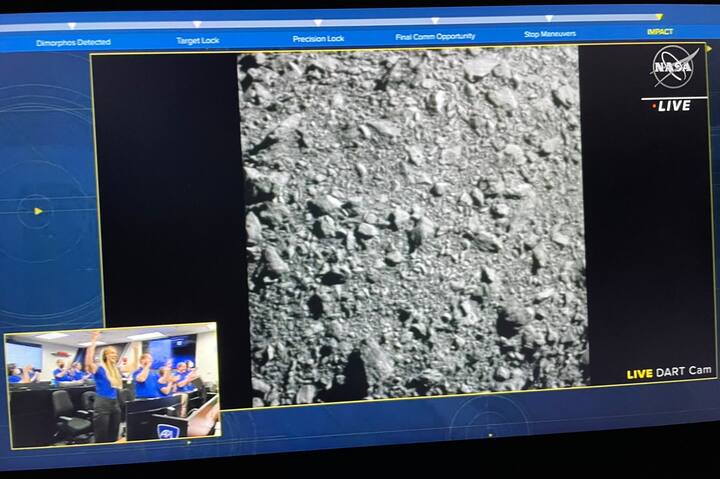Screen dimensions: 720x479
Task: Open the mission control picture-in-picture feed
Action: [x=111, y=384]
